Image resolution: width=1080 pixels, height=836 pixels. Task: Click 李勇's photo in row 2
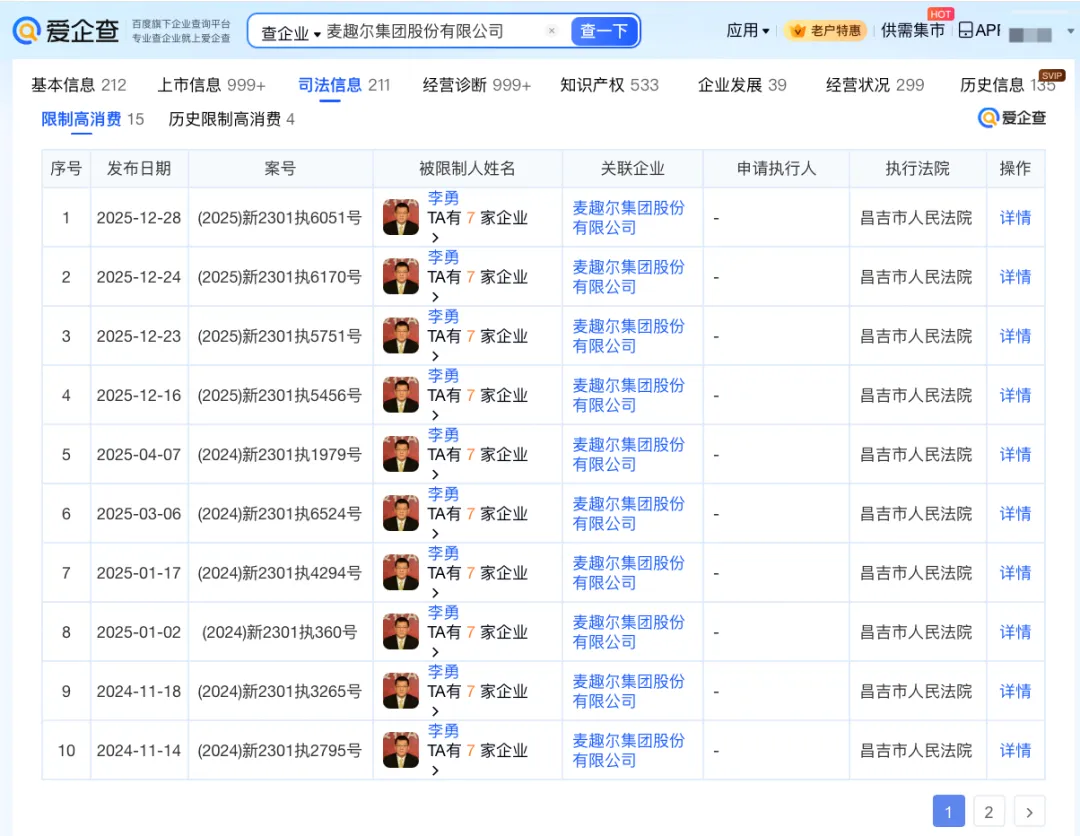(401, 276)
